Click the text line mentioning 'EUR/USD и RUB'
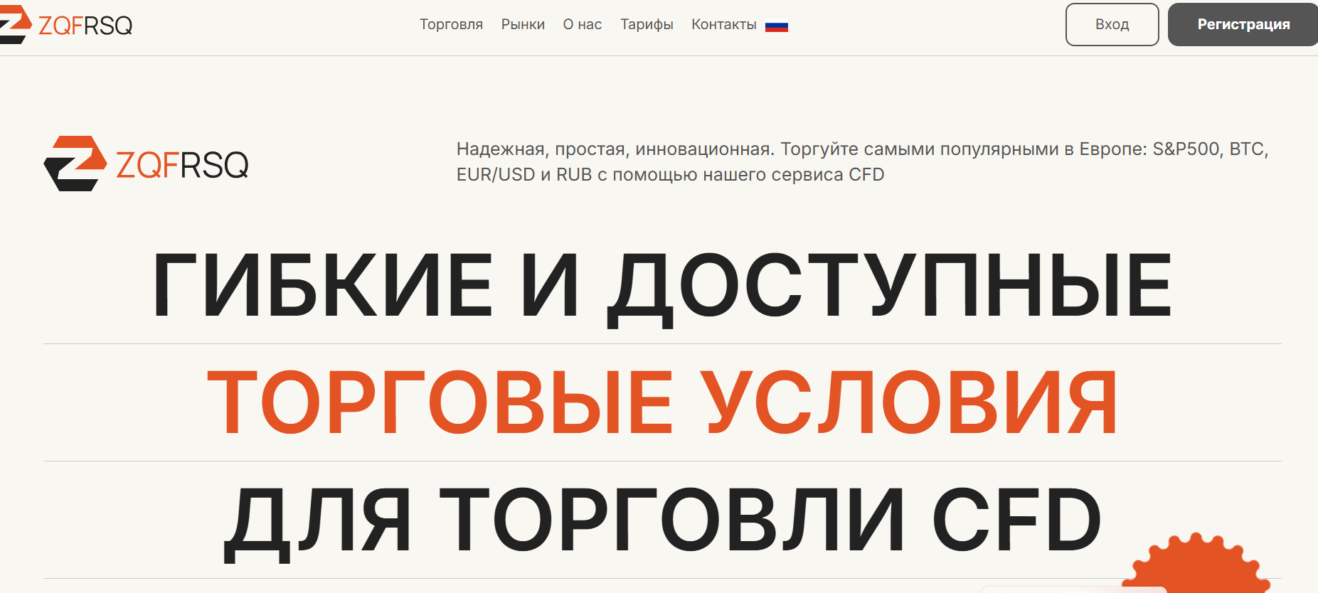1318x593 pixels. click(x=670, y=175)
